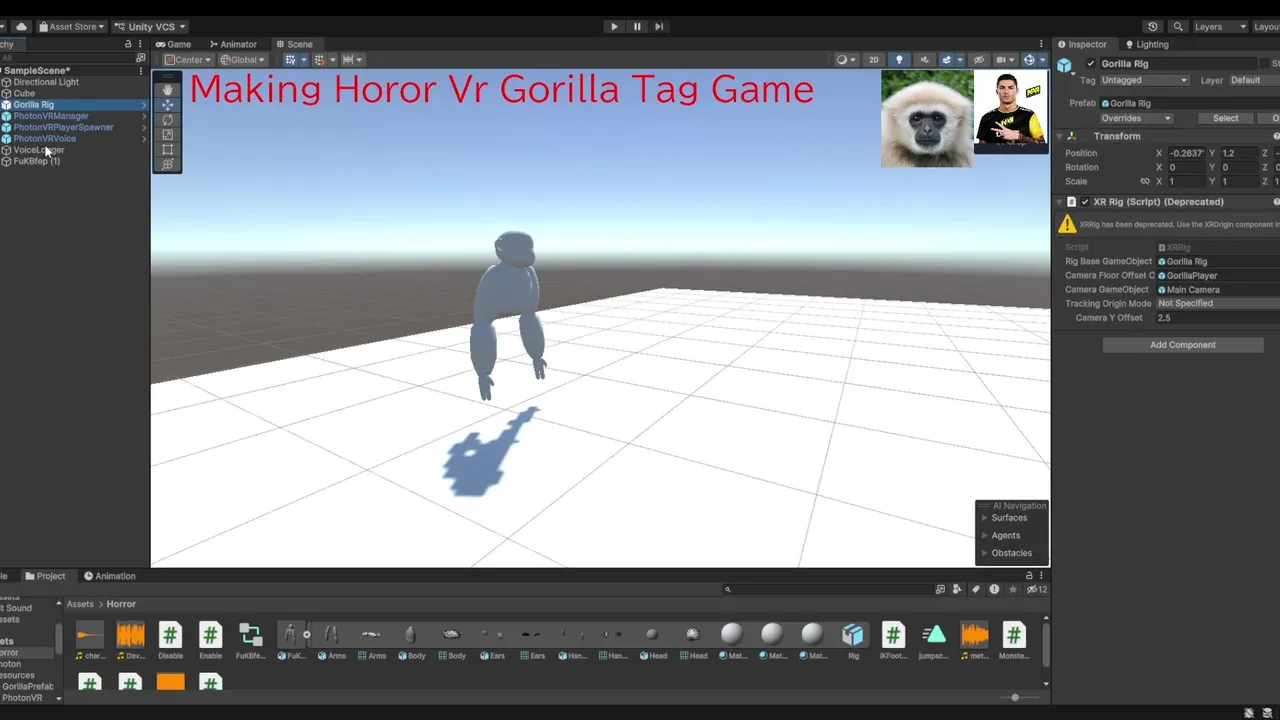Switch to the Scene tab
This screenshot has height=720, width=1280.
click(x=294, y=44)
